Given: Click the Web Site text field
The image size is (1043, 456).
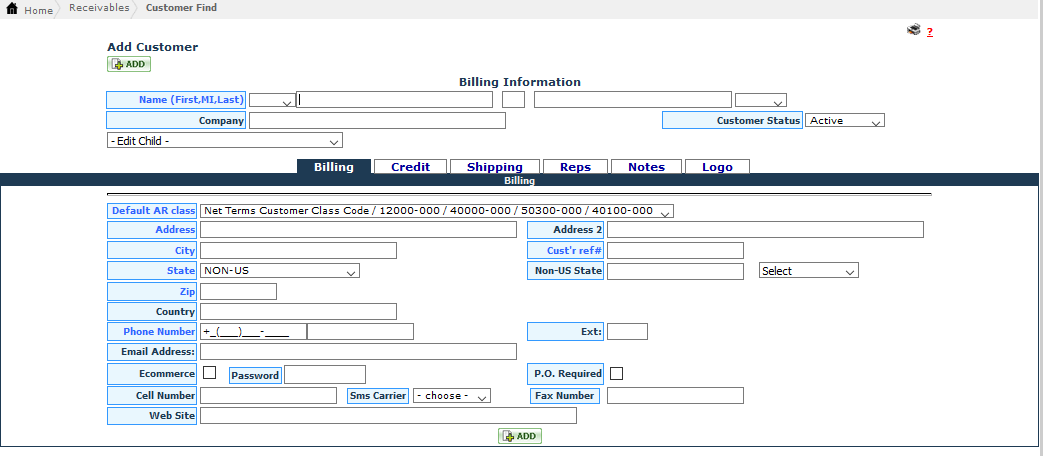Looking at the screenshot, I should [388, 416].
